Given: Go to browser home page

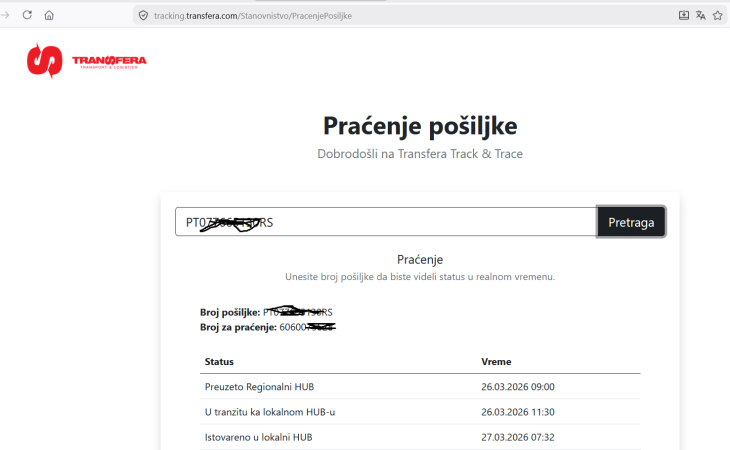Looking at the screenshot, I should coord(49,15).
